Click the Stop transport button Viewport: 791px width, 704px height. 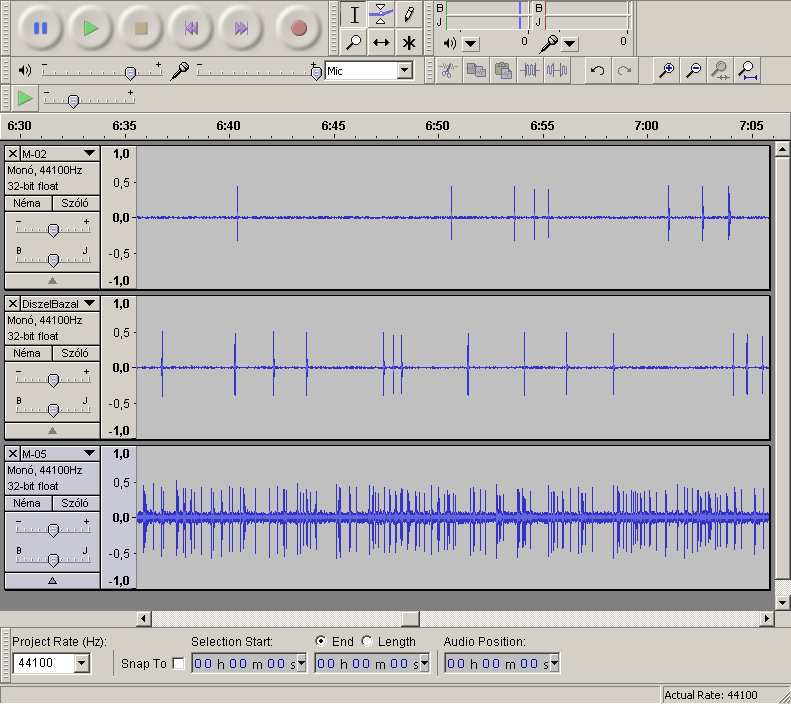click(x=141, y=28)
